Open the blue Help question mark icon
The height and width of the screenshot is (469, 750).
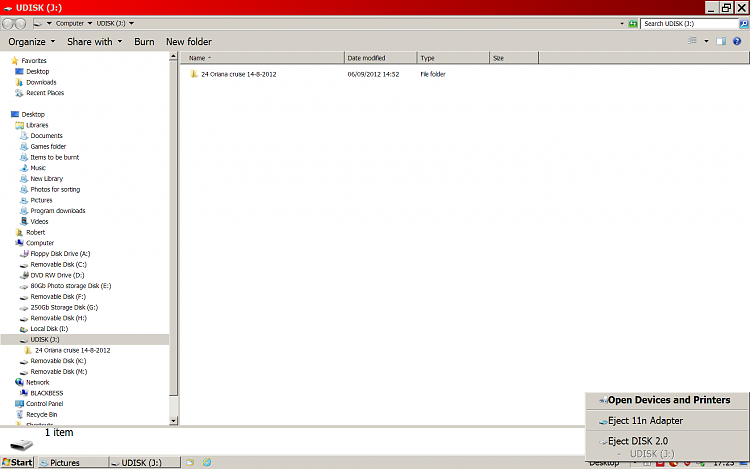pyautogui.click(x=737, y=41)
